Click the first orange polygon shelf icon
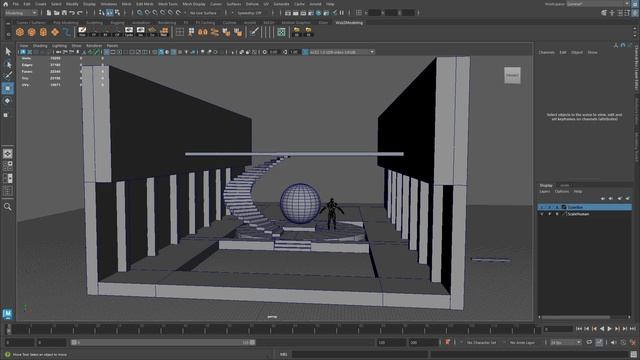The image size is (640, 360). click(x=20, y=32)
